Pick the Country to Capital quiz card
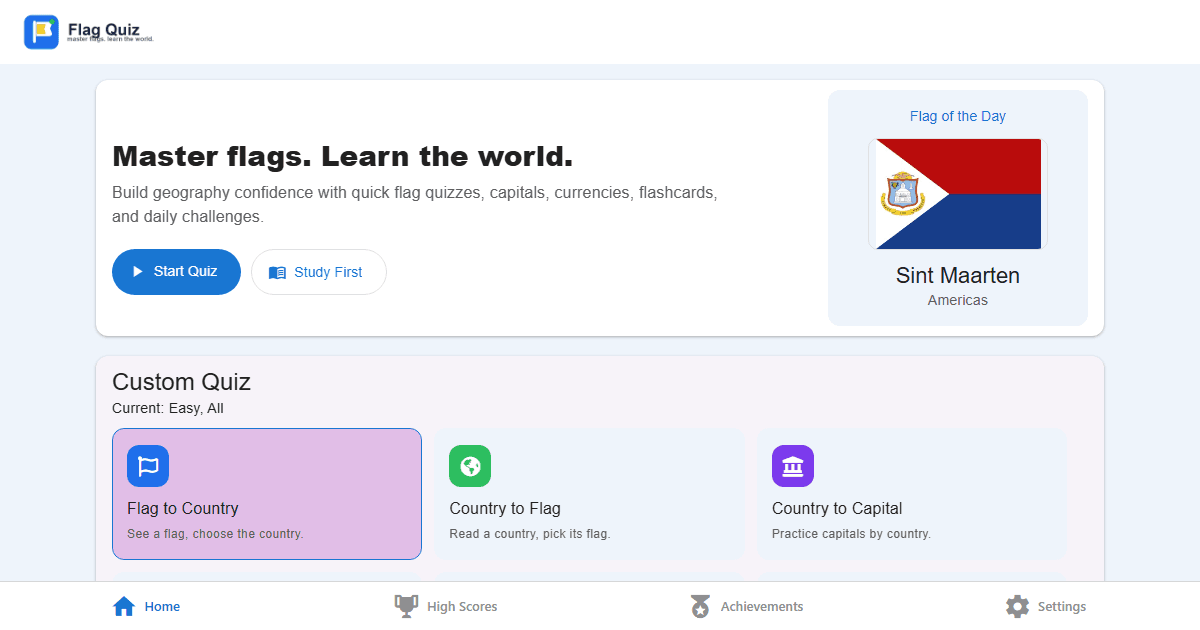This screenshot has width=1200, height=630. 912,494
